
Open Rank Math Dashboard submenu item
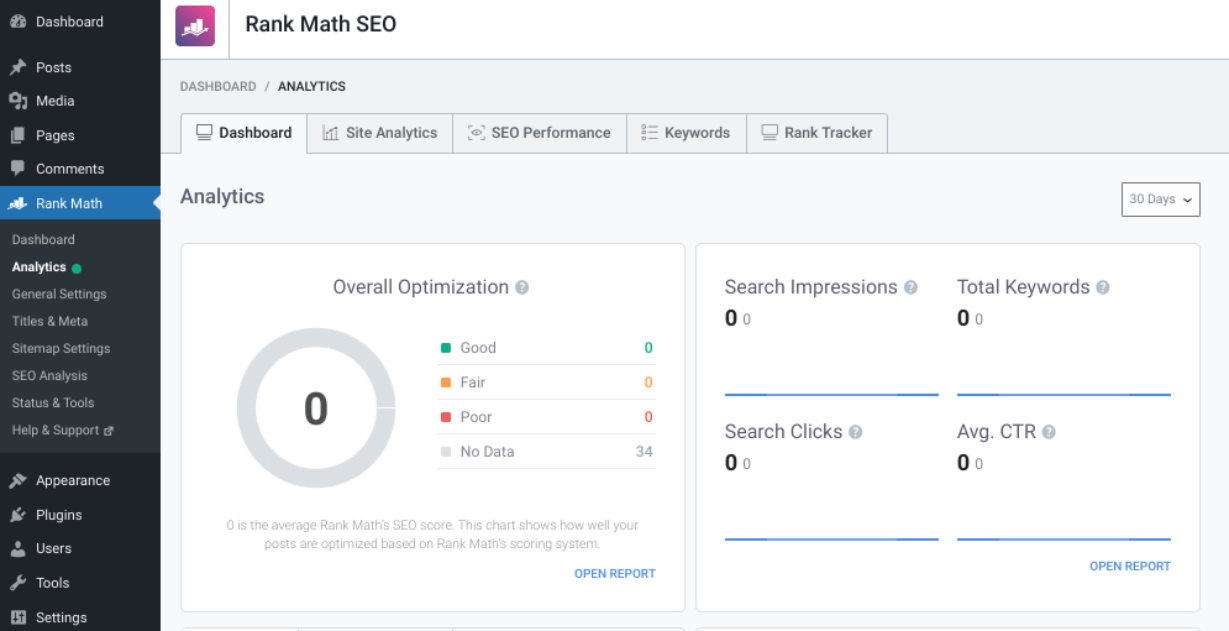(43, 240)
